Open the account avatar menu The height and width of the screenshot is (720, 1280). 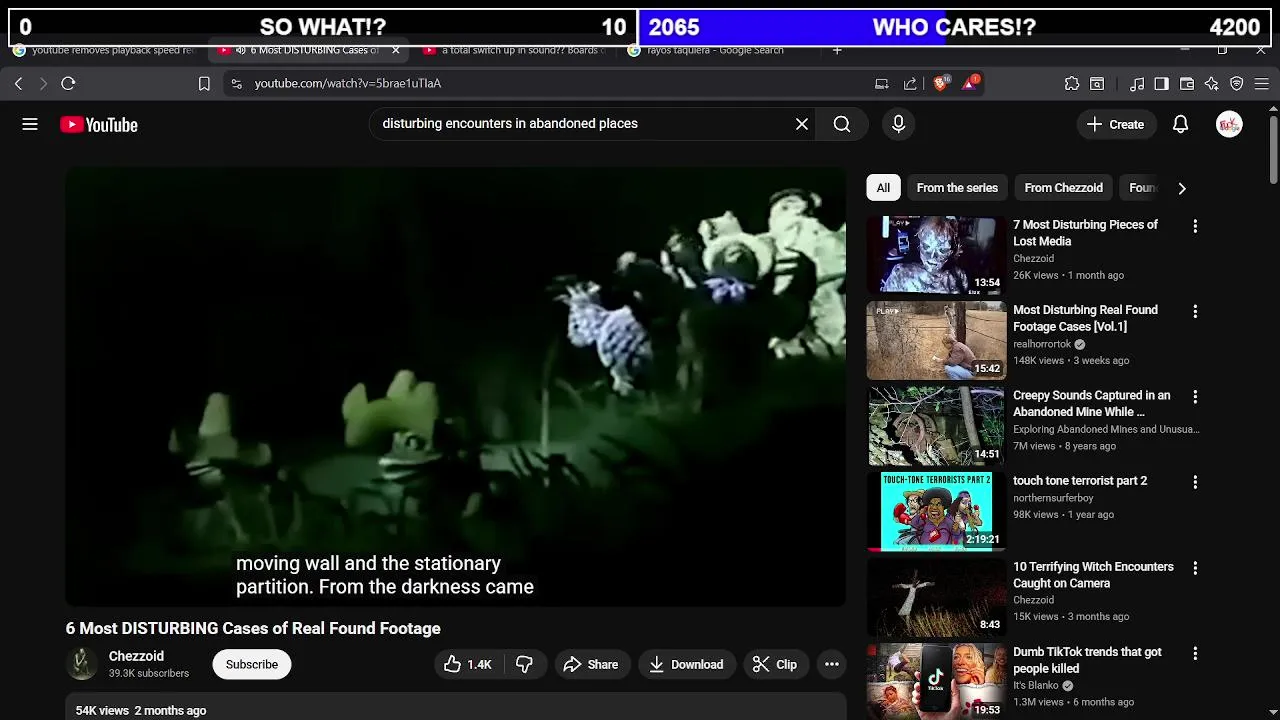(1229, 124)
